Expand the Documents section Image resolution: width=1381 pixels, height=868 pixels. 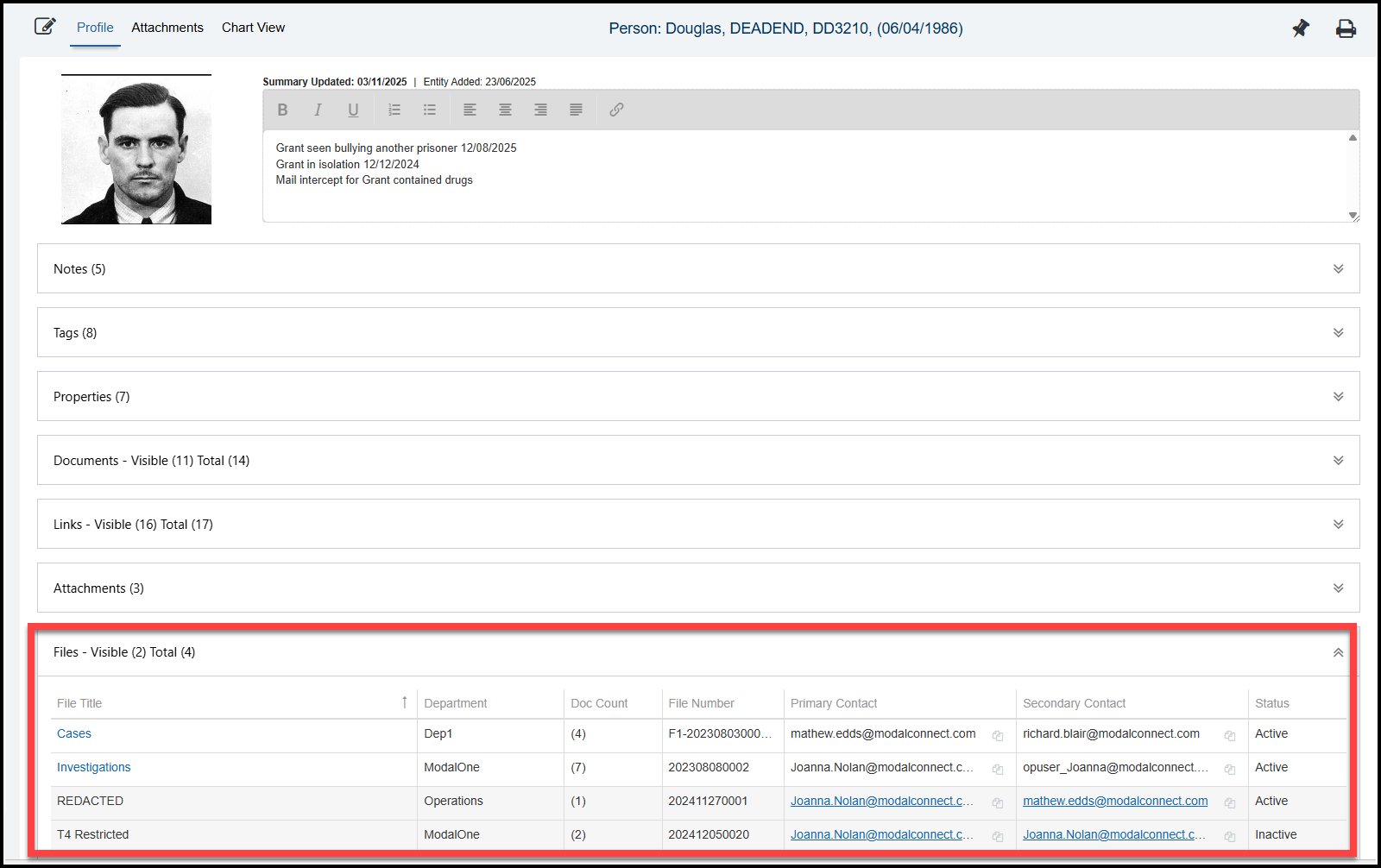pos(1338,461)
